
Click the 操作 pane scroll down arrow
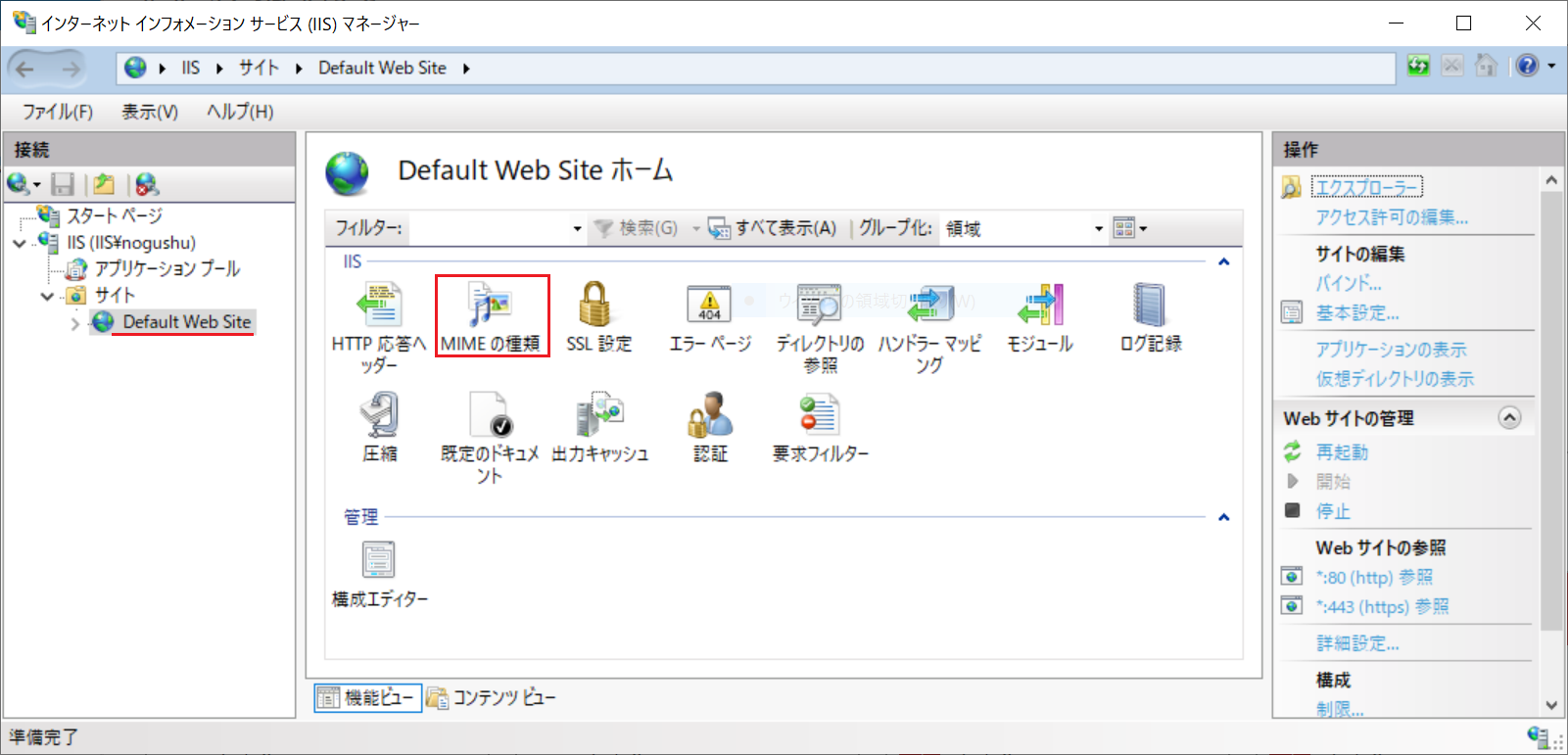coord(1551,705)
